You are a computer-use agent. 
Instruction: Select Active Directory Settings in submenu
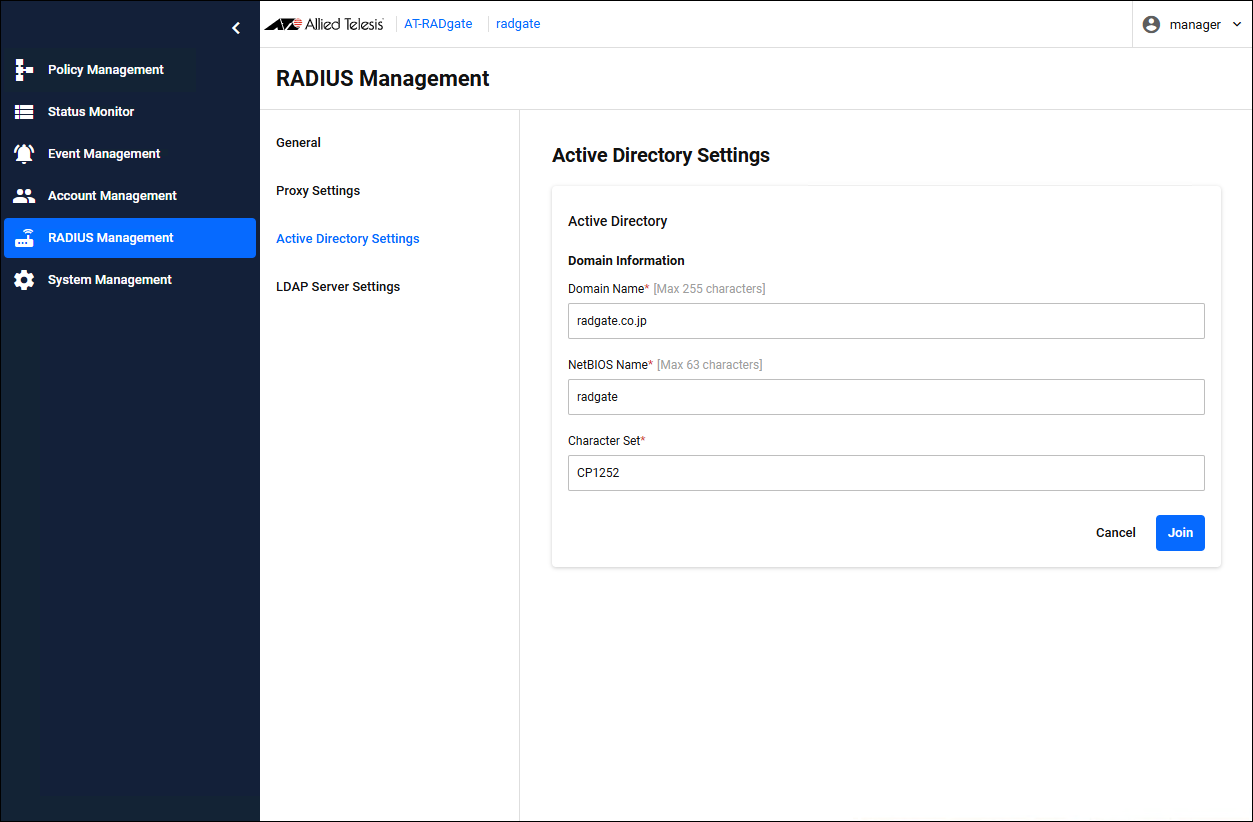(x=348, y=239)
